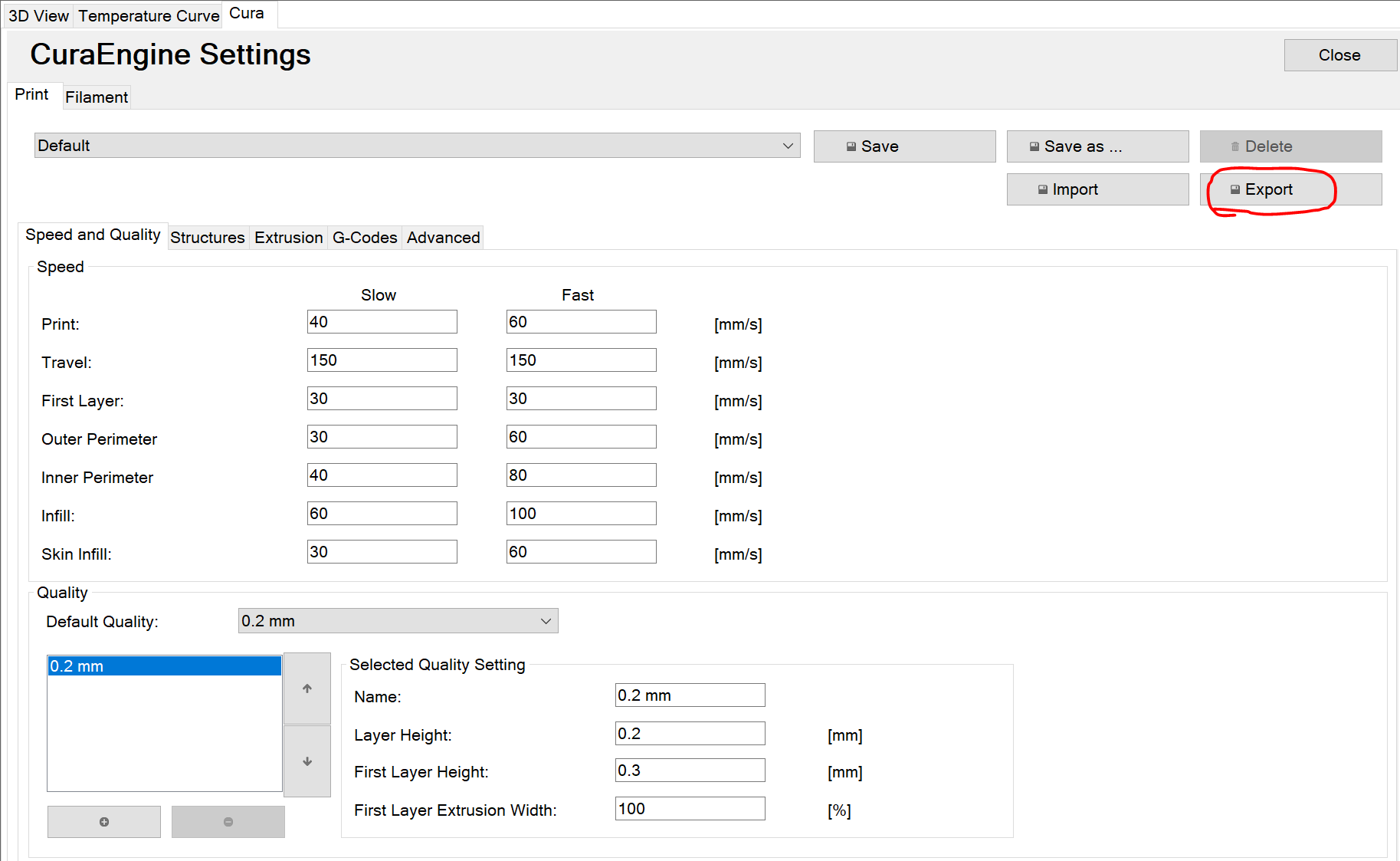Click the Save as ... button

click(1098, 146)
